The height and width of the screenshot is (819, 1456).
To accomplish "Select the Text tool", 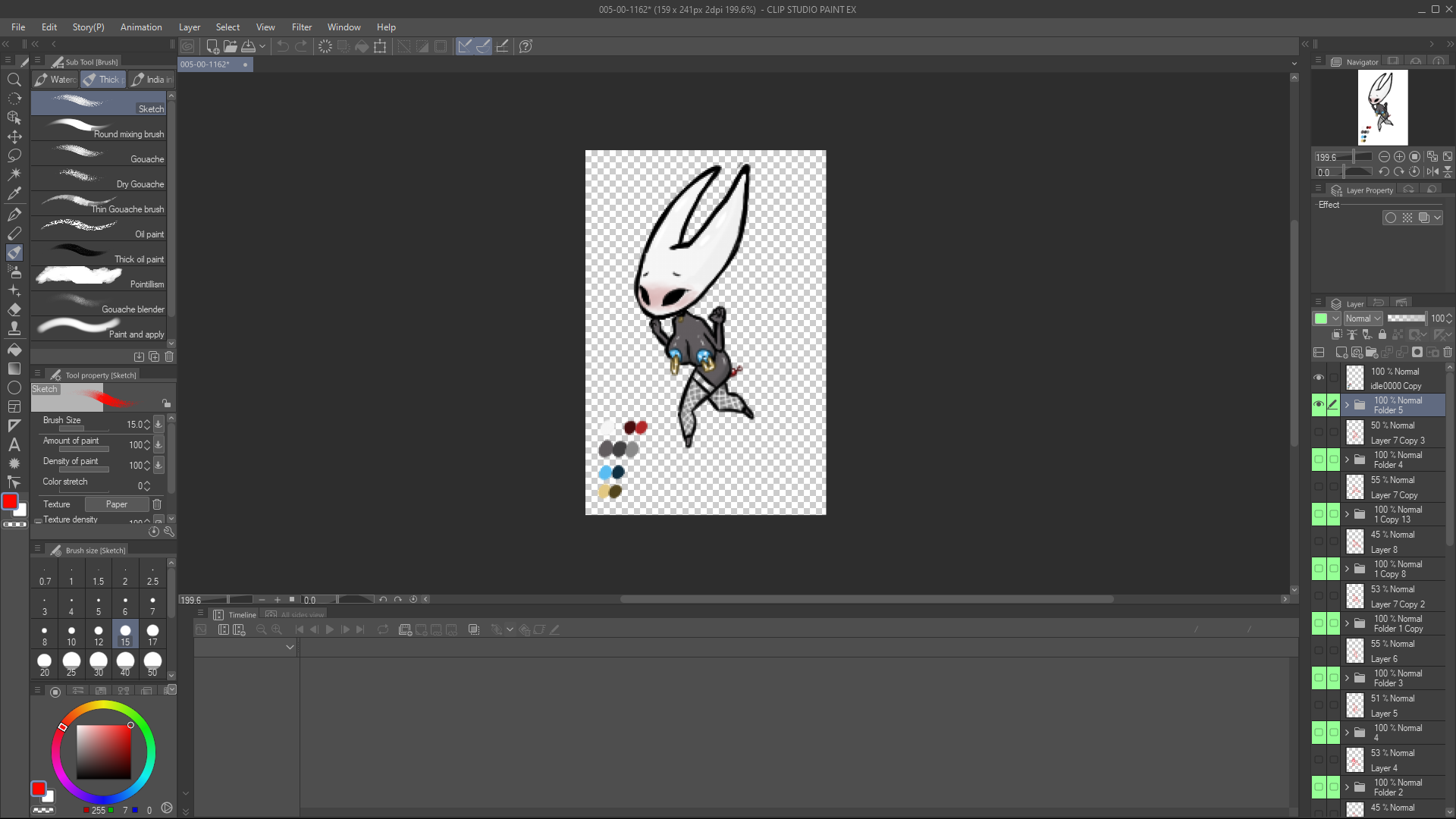I will coord(14,445).
